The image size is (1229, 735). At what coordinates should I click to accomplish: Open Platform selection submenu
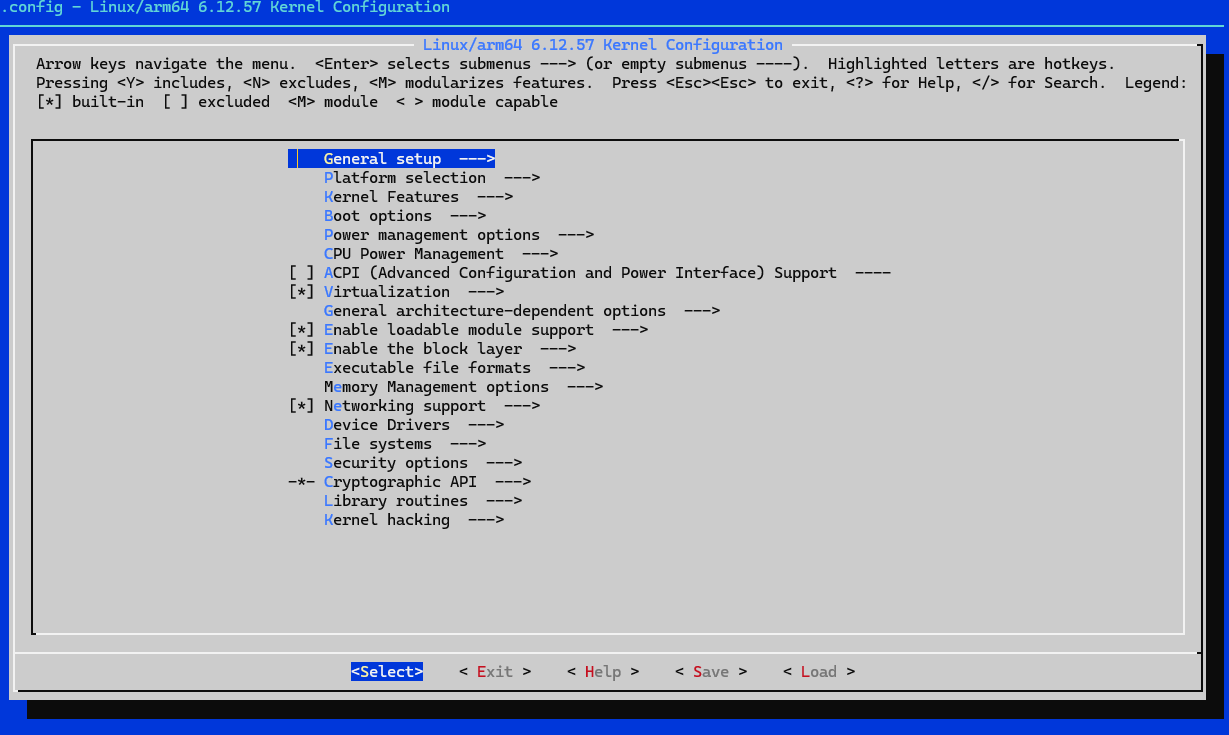[432, 178]
